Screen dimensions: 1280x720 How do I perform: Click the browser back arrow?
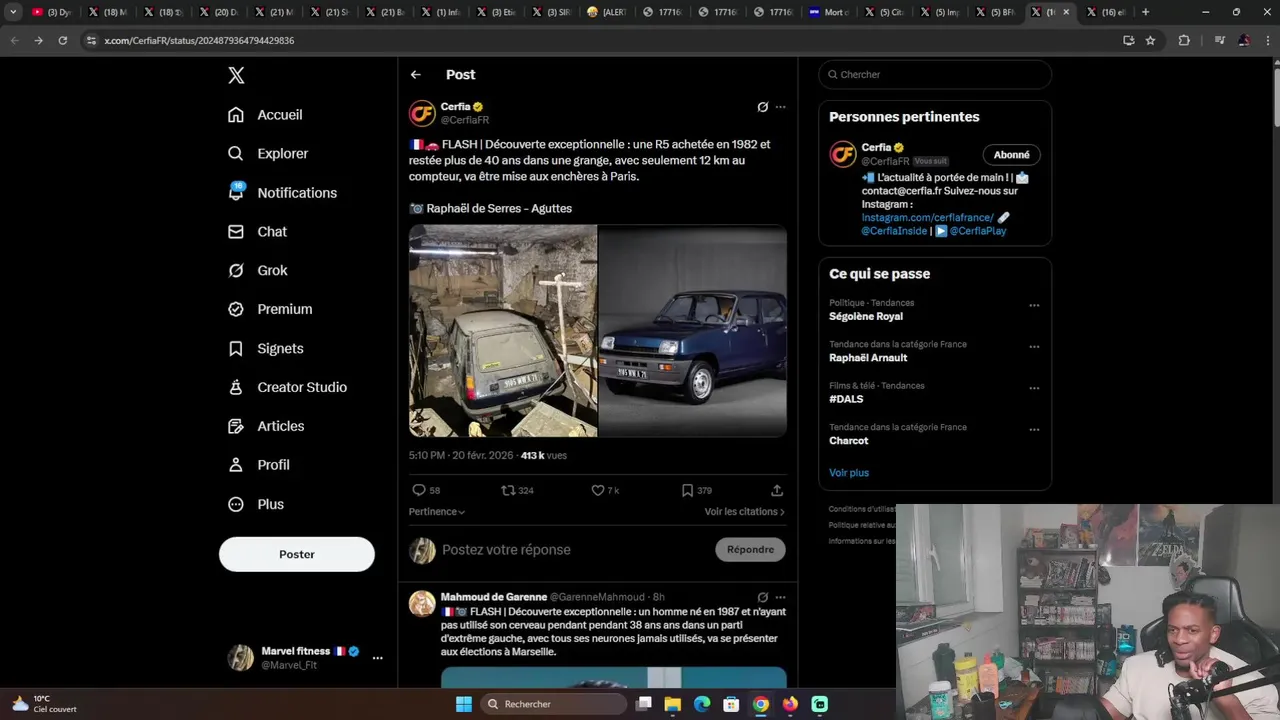(x=14, y=40)
